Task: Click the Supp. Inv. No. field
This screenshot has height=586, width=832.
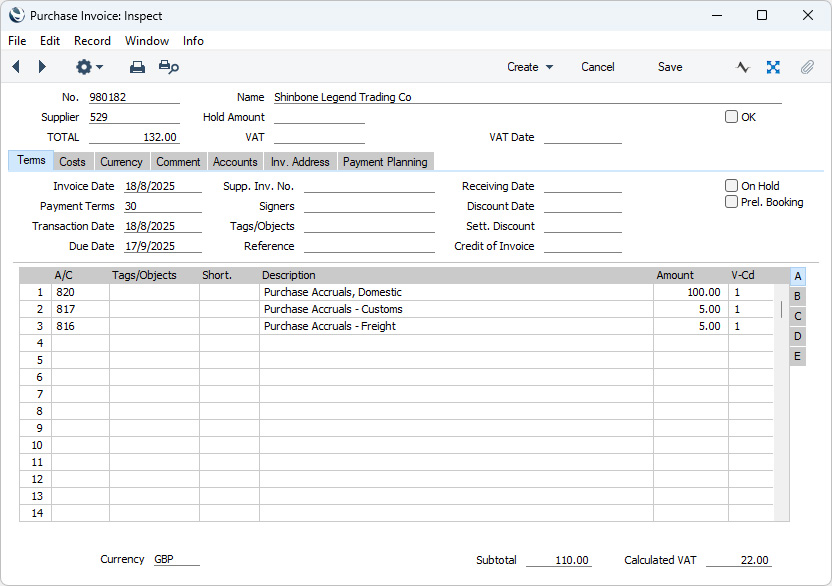Action: (369, 186)
